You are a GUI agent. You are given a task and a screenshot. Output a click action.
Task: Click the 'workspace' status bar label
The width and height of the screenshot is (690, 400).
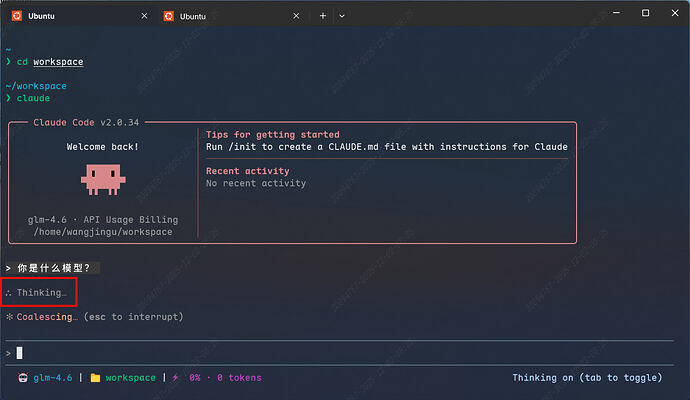131,378
